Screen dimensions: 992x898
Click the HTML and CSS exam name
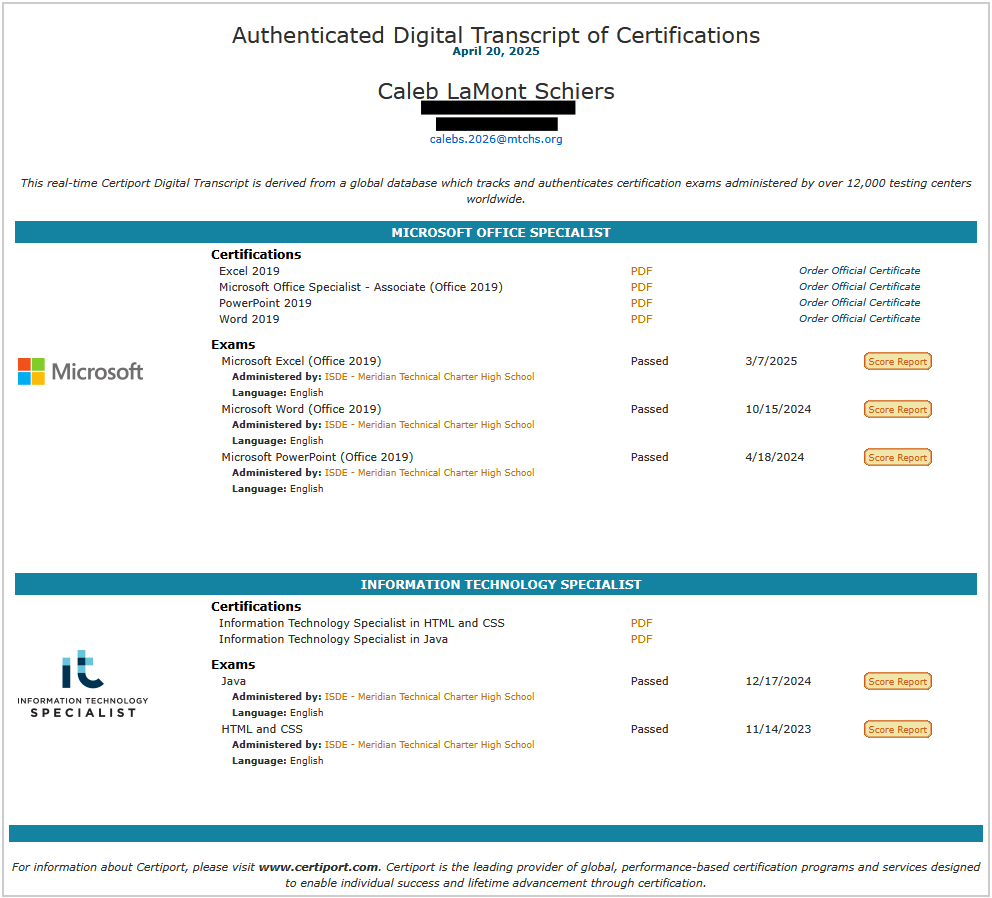pos(262,730)
